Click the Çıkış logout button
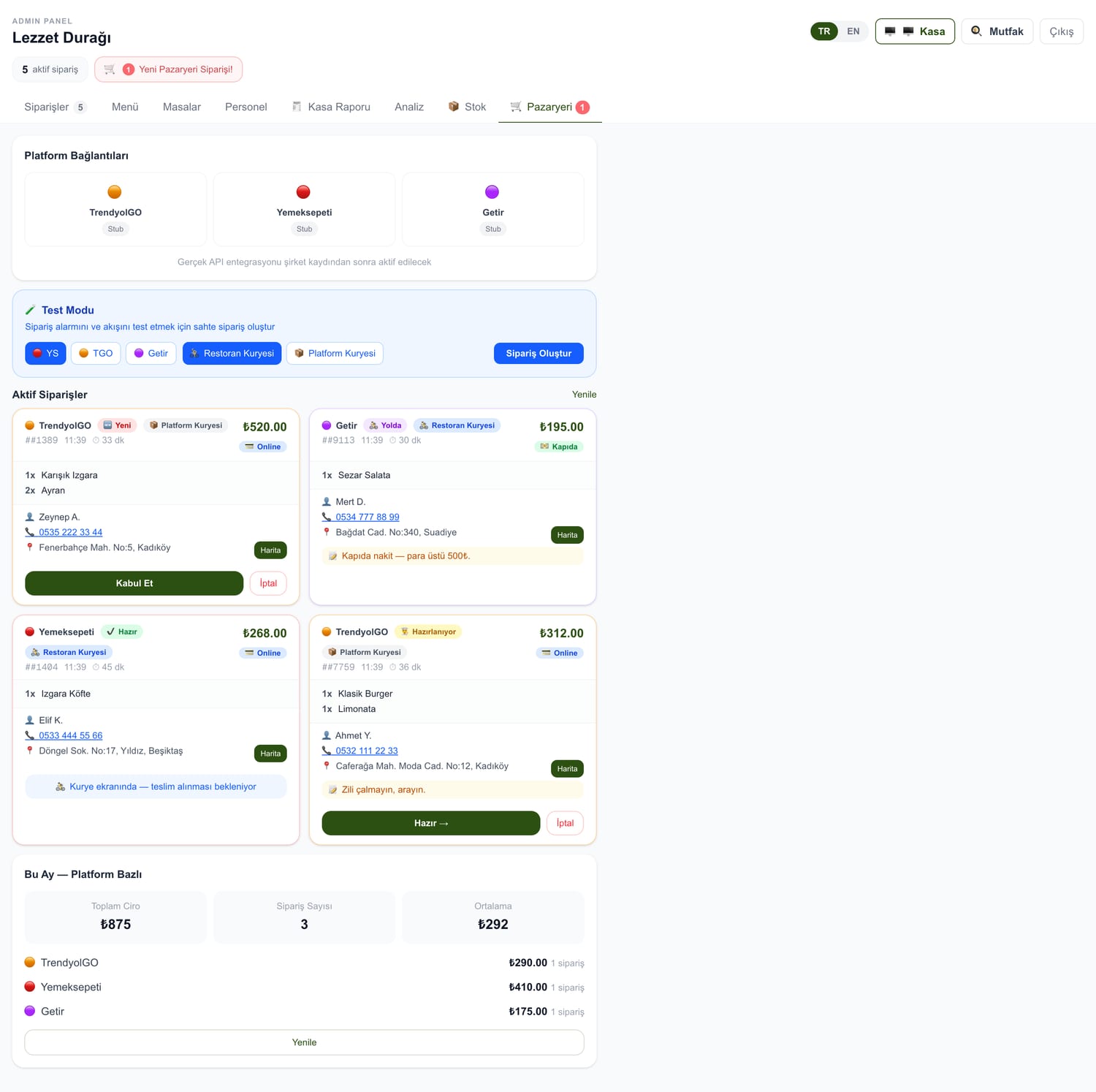The height and width of the screenshot is (1092, 1096). point(1061,31)
